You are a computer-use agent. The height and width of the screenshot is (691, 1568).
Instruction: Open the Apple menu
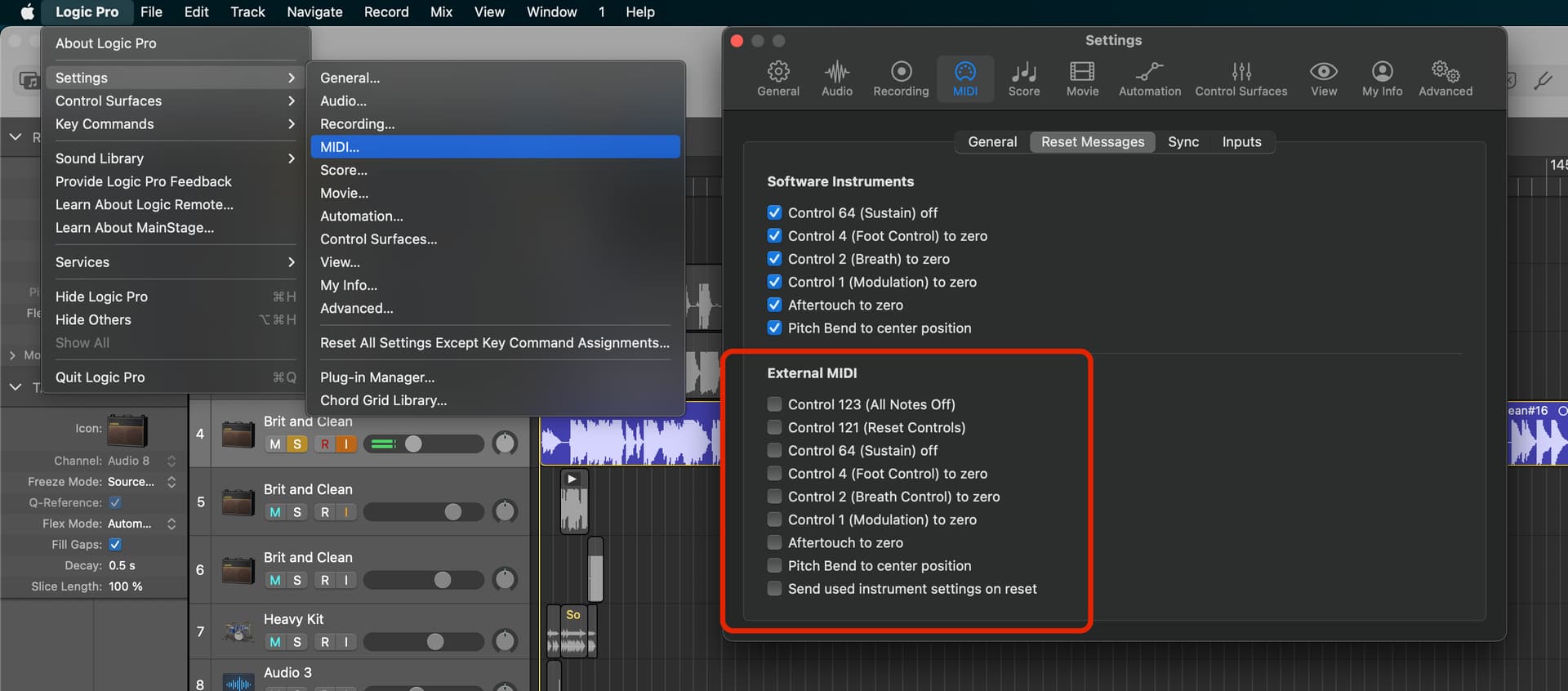click(27, 11)
